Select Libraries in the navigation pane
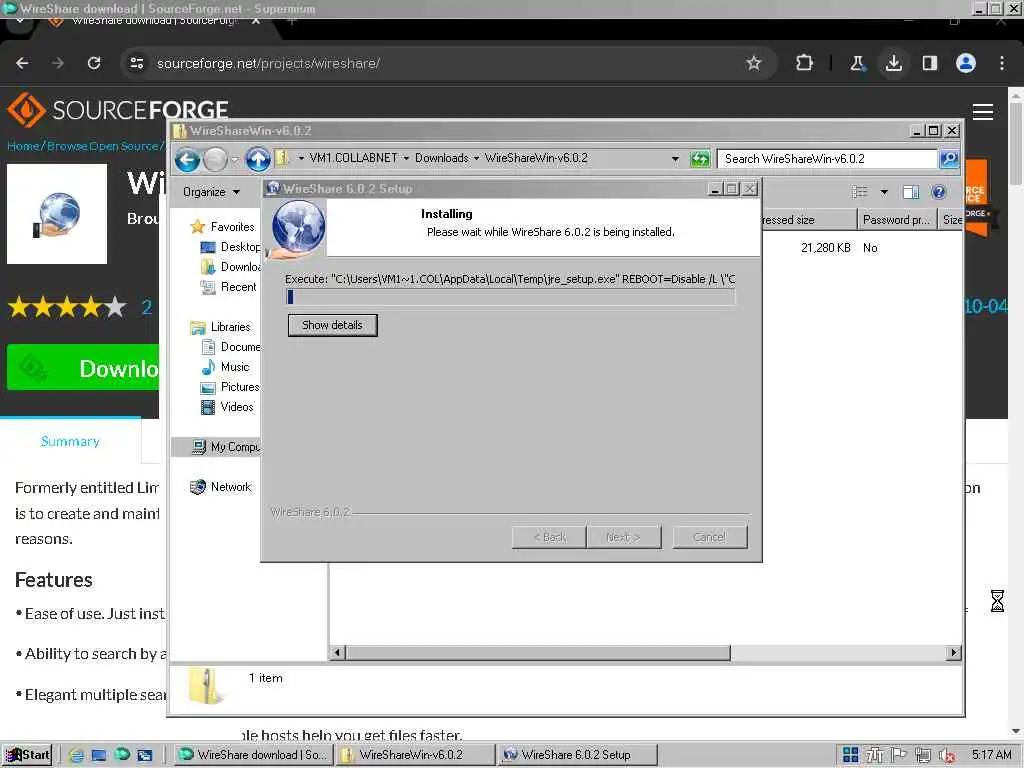The height and width of the screenshot is (768, 1024). pos(220,327)
